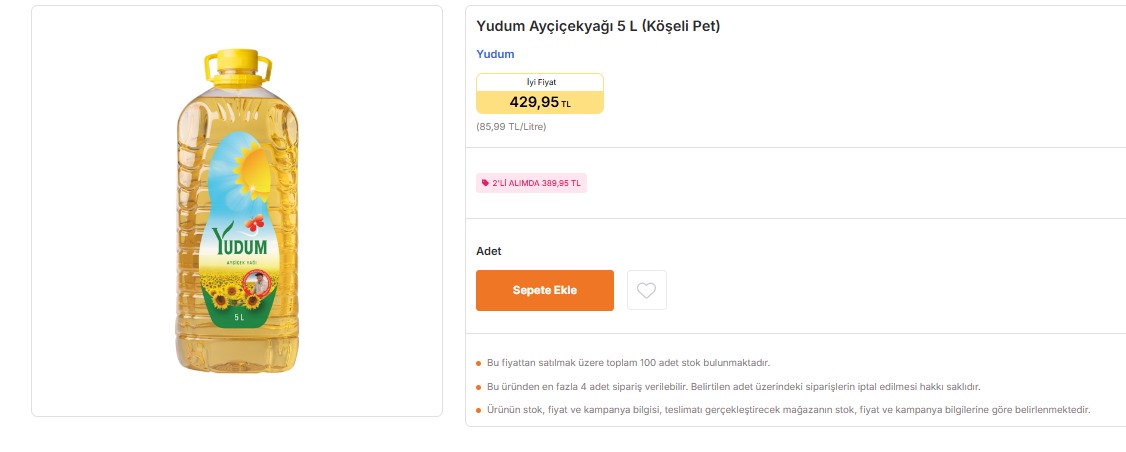Image resolution: width=1126 pixels, height=452 pixels.
Task: Open the product bottle image
Action: pyautogui.click(x=238, y=210)
